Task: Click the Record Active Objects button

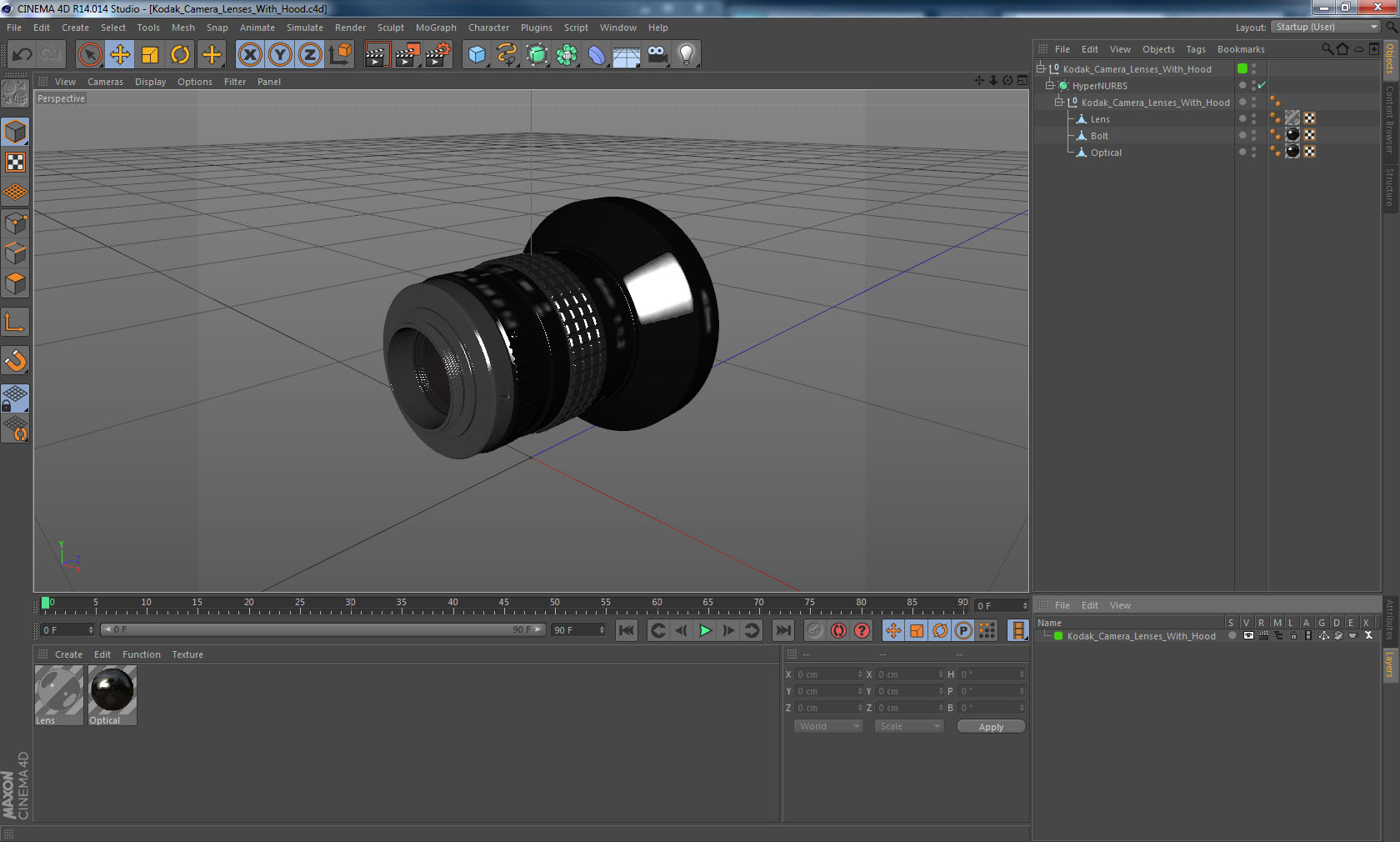Action: coord(815,630)
